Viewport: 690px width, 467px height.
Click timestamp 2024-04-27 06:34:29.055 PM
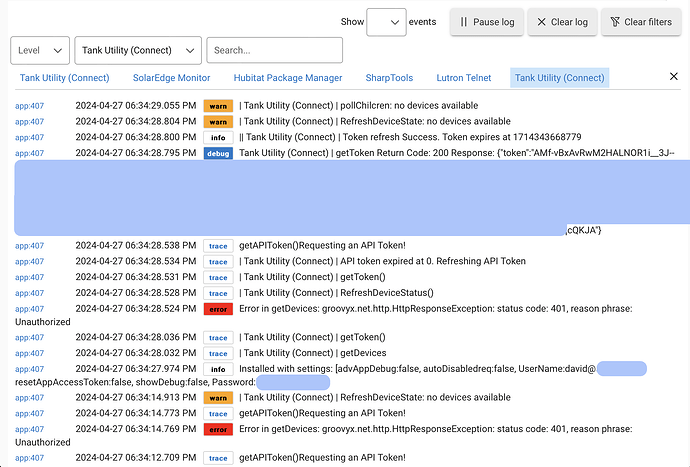(136, 106)
